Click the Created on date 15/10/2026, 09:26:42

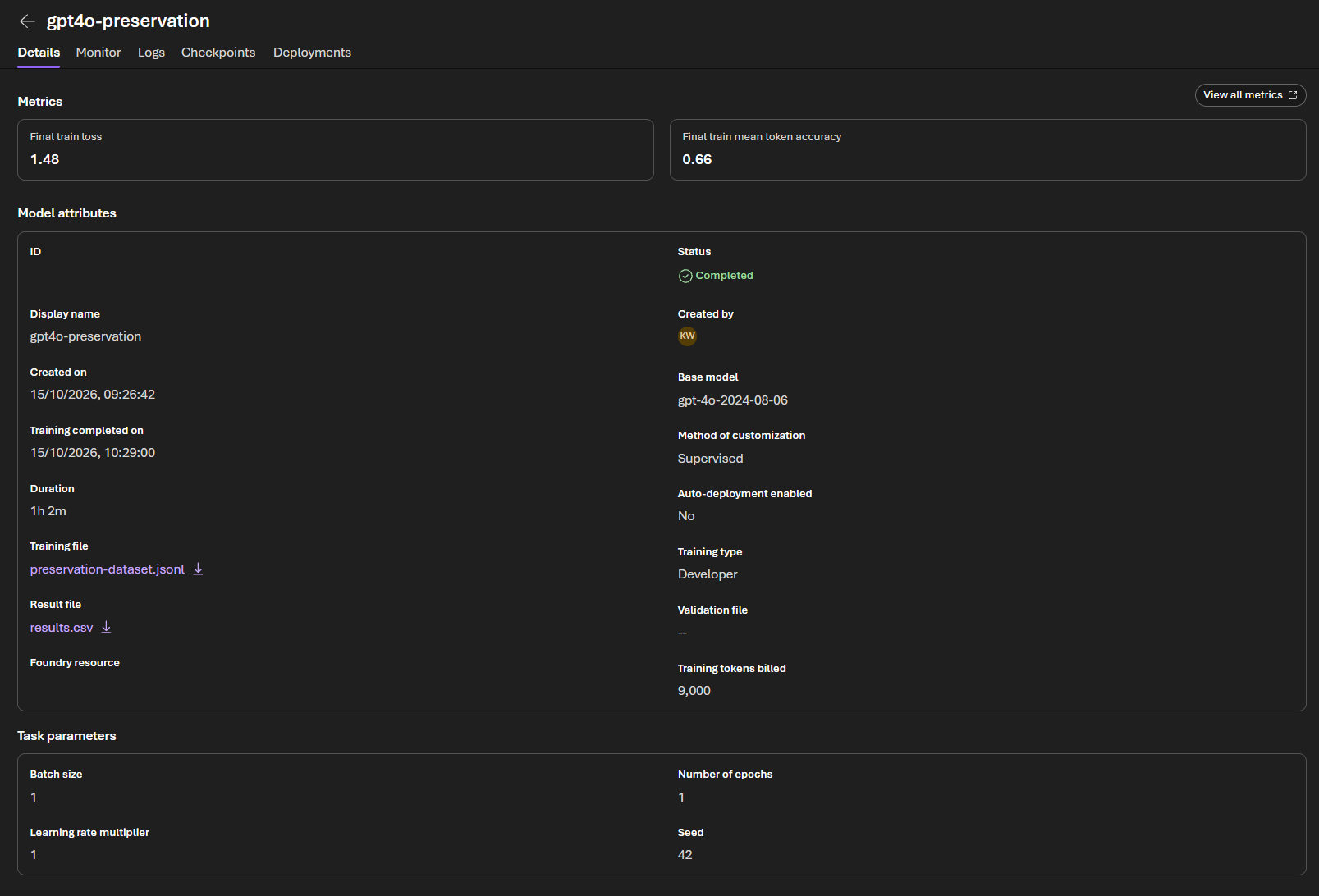coord(93,395)
